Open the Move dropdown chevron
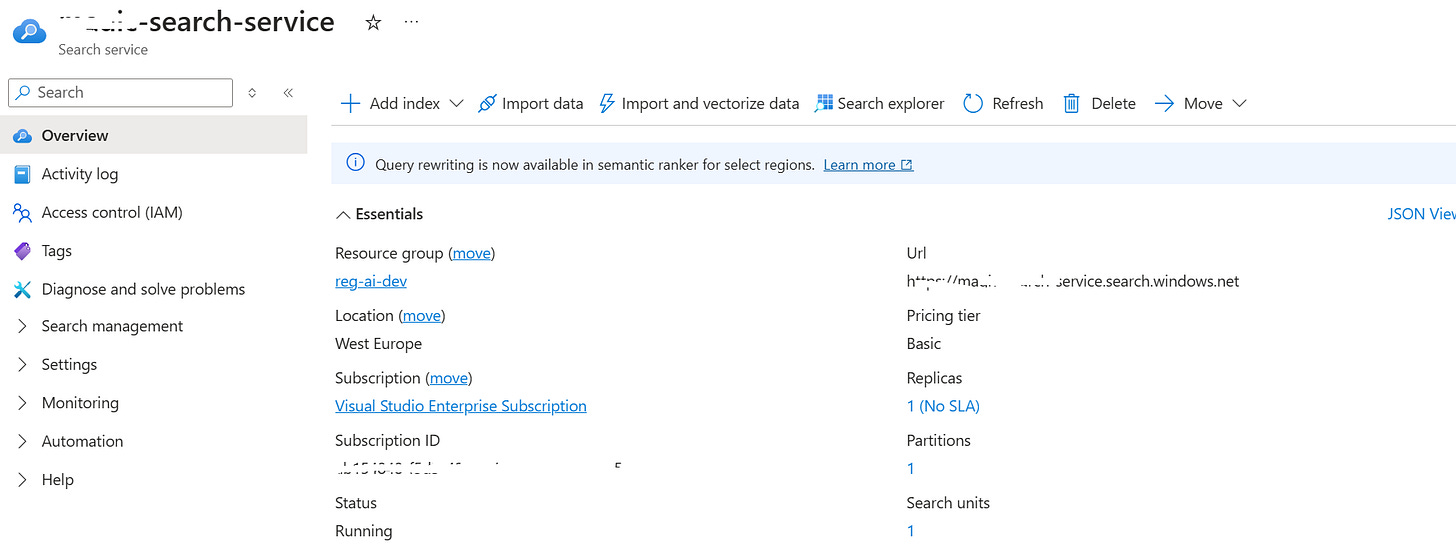Screen dimensions: 1456x558 pyautogui.click(x=1239, y=103)
